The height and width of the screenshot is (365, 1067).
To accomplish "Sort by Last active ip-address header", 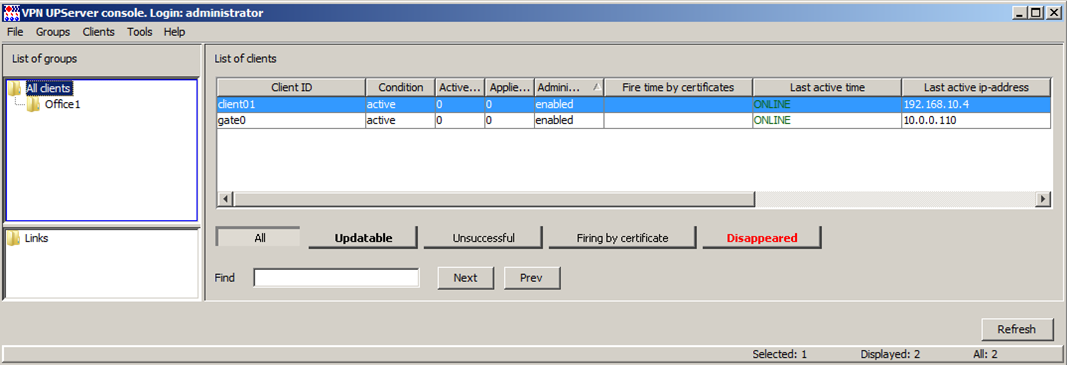I will [976, 87].
